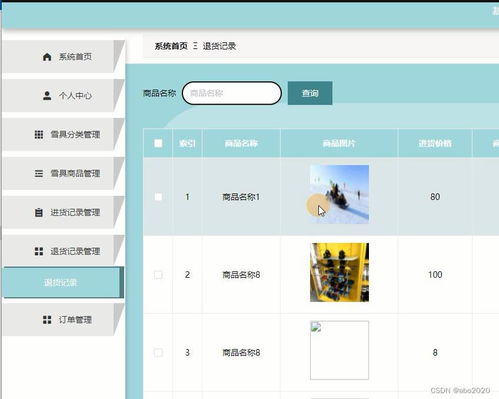Click the broken image placeholder in row 3

[339, 350]
